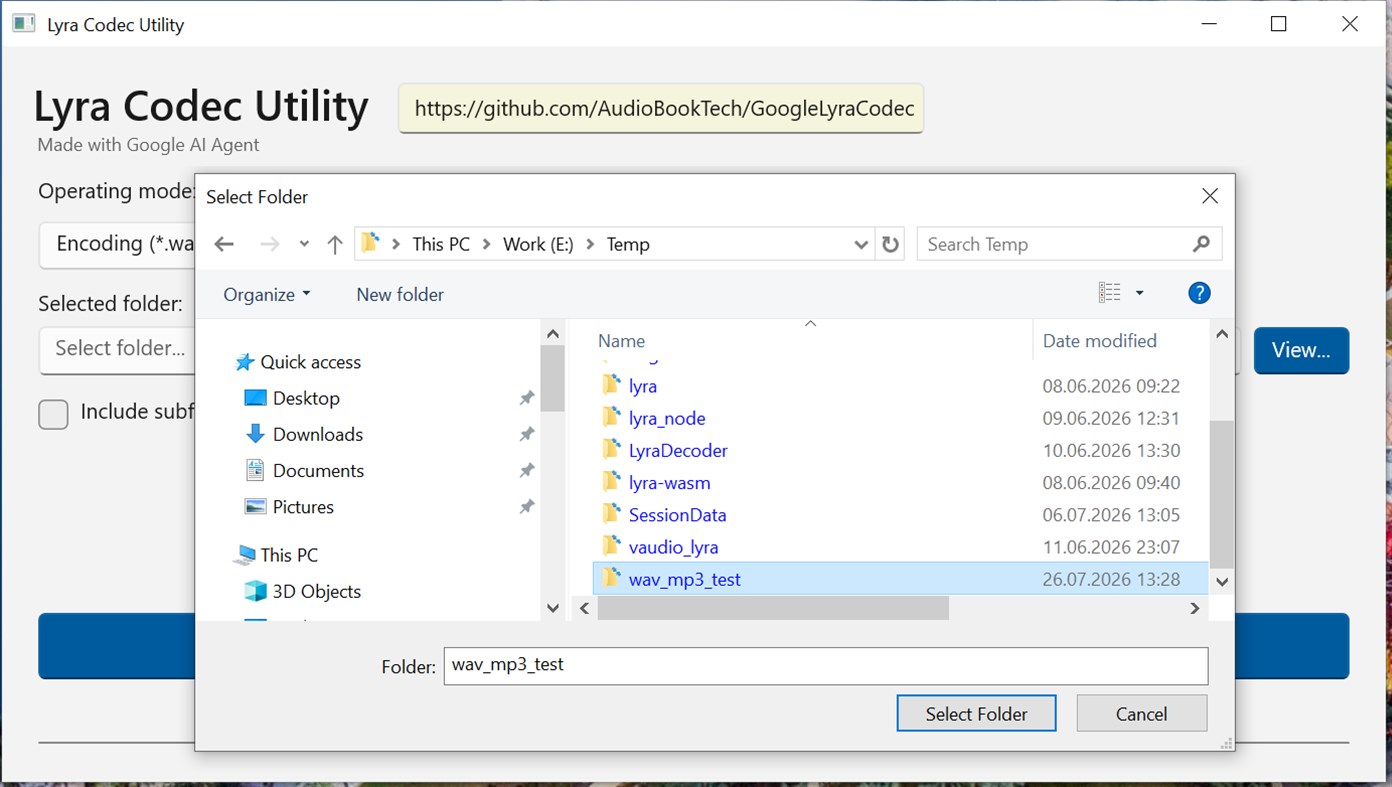Select Desktop in navigation pane
Image resolution: width=1392 pixels, height=787 pixels.
click(306, 398)
